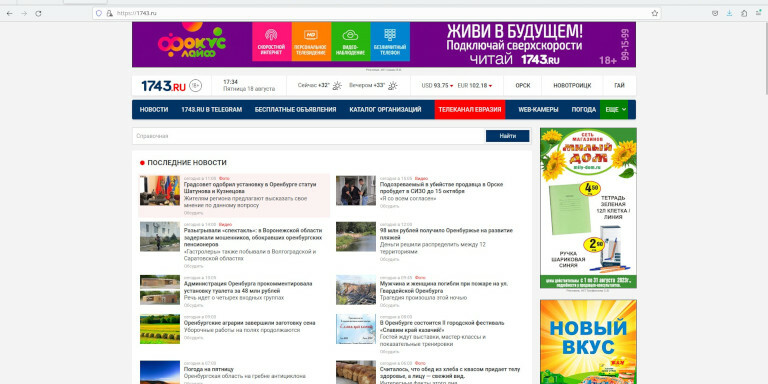
Task: Click the Справочная search field
Action: [x=309, y=136]
